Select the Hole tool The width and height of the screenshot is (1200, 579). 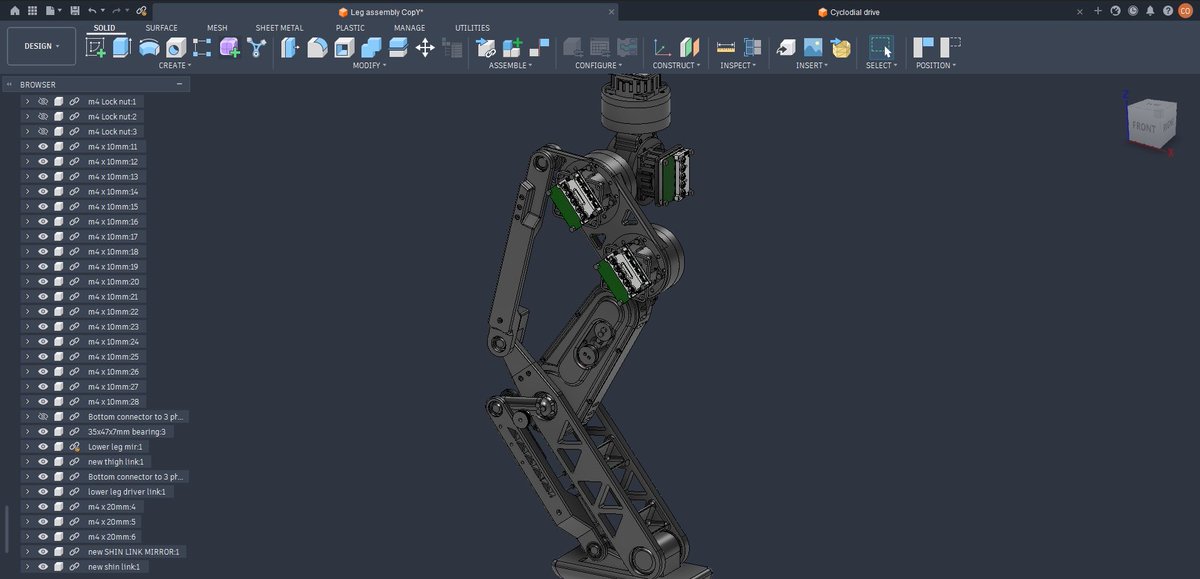coord(176,47)
